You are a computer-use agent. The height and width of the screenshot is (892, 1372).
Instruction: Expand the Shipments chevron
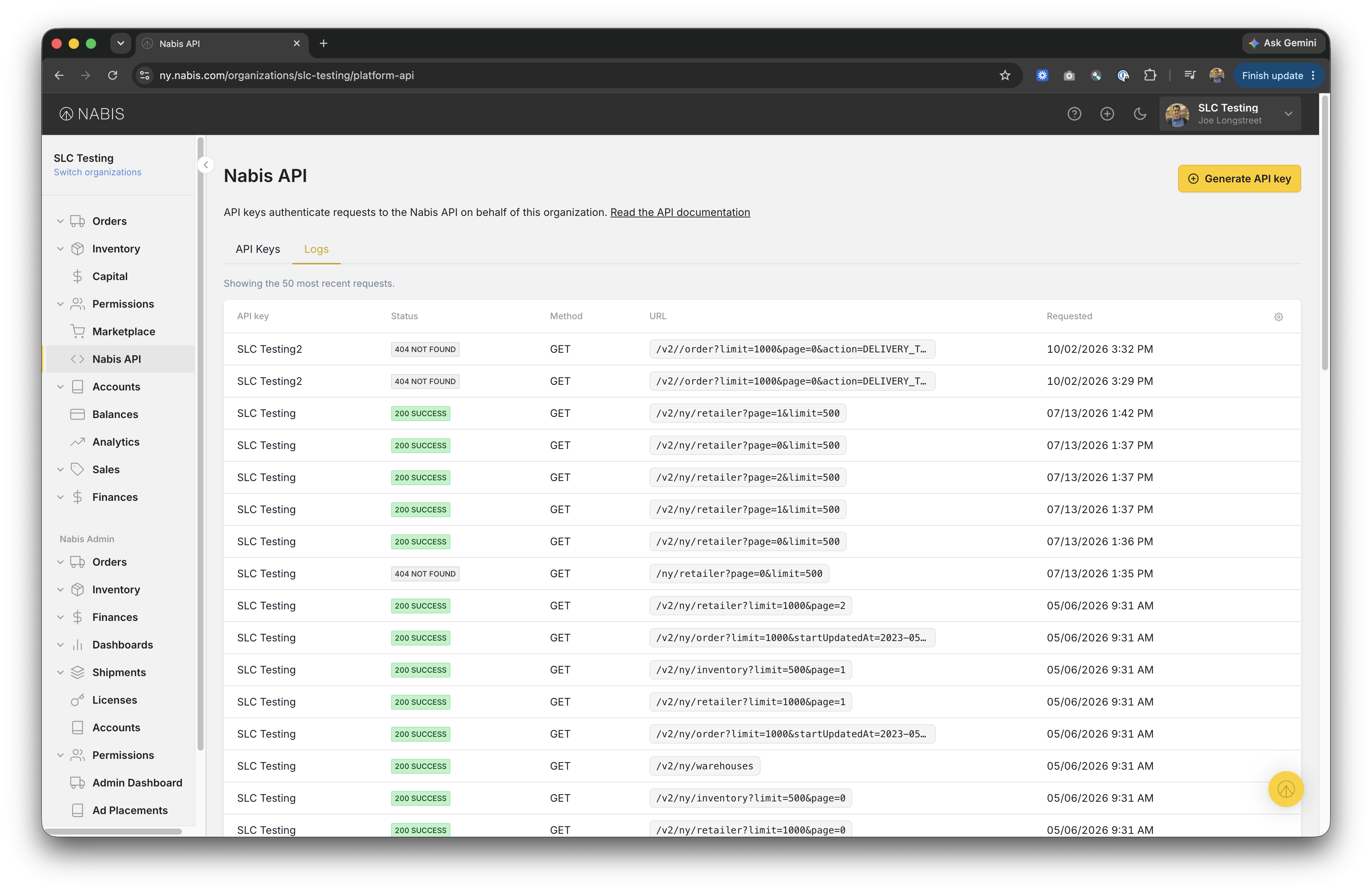click(60, 672)
